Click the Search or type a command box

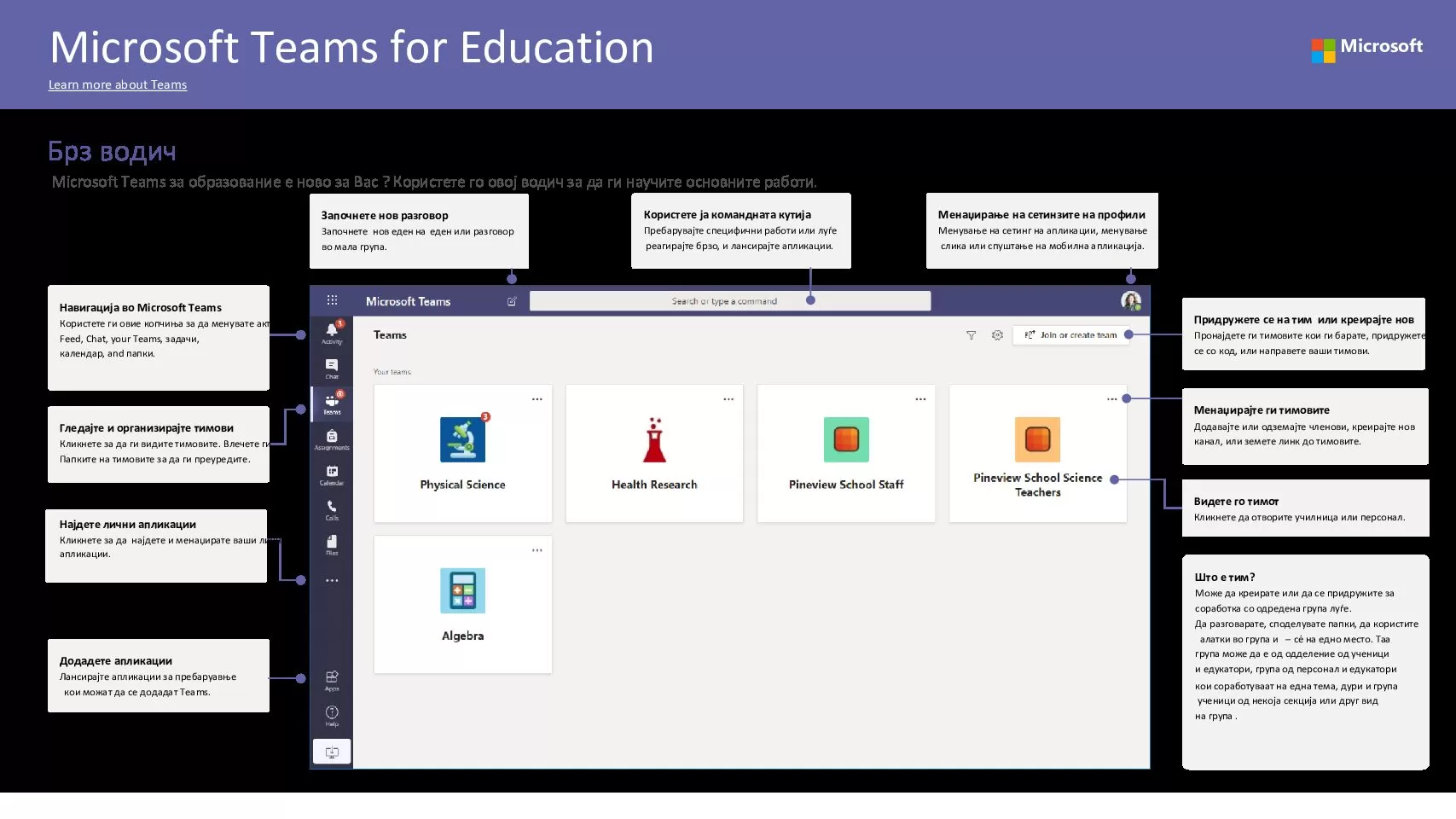[x=730, y=301]
